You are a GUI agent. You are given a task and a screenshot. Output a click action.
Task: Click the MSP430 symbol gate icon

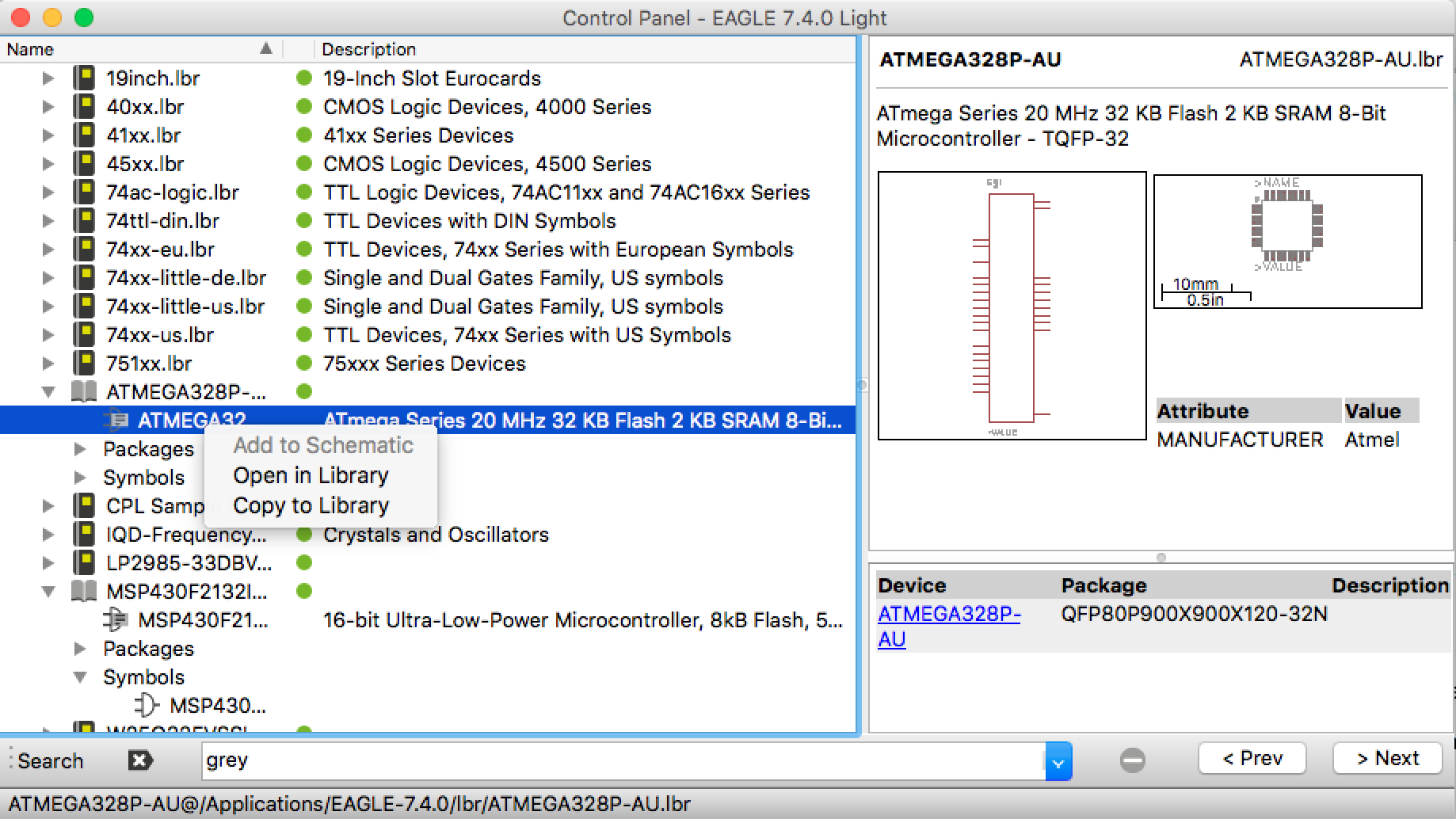[147, 705]
